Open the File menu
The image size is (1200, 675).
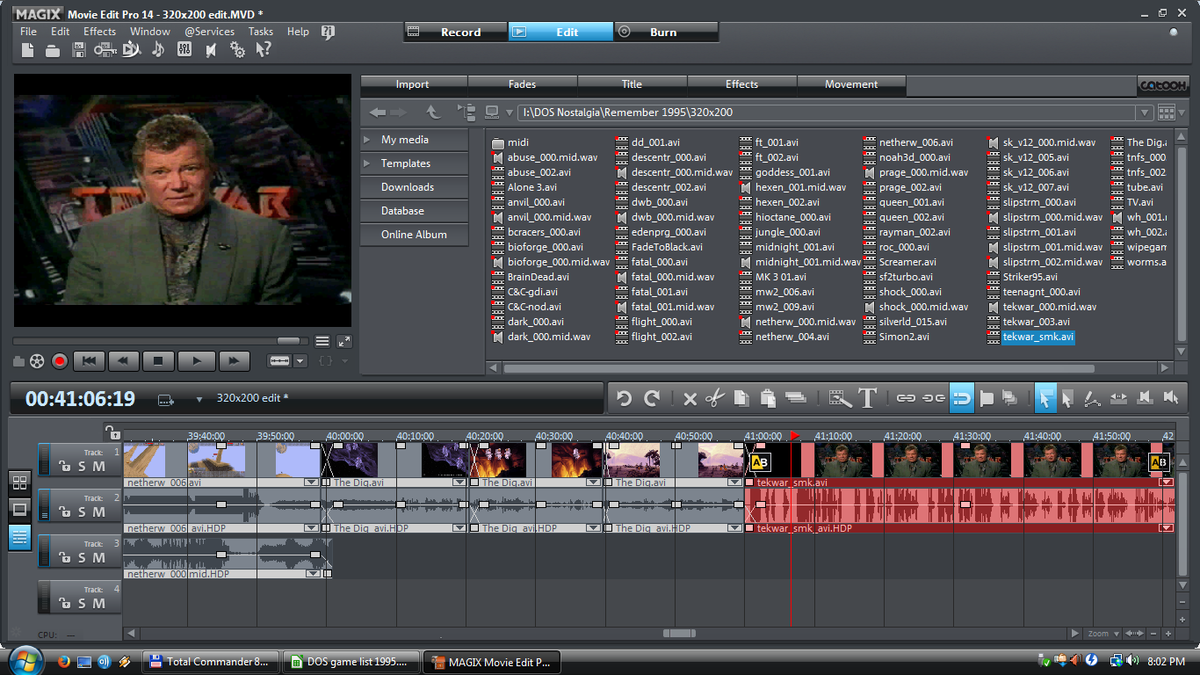pyautogui.click(x=28, y=31)
